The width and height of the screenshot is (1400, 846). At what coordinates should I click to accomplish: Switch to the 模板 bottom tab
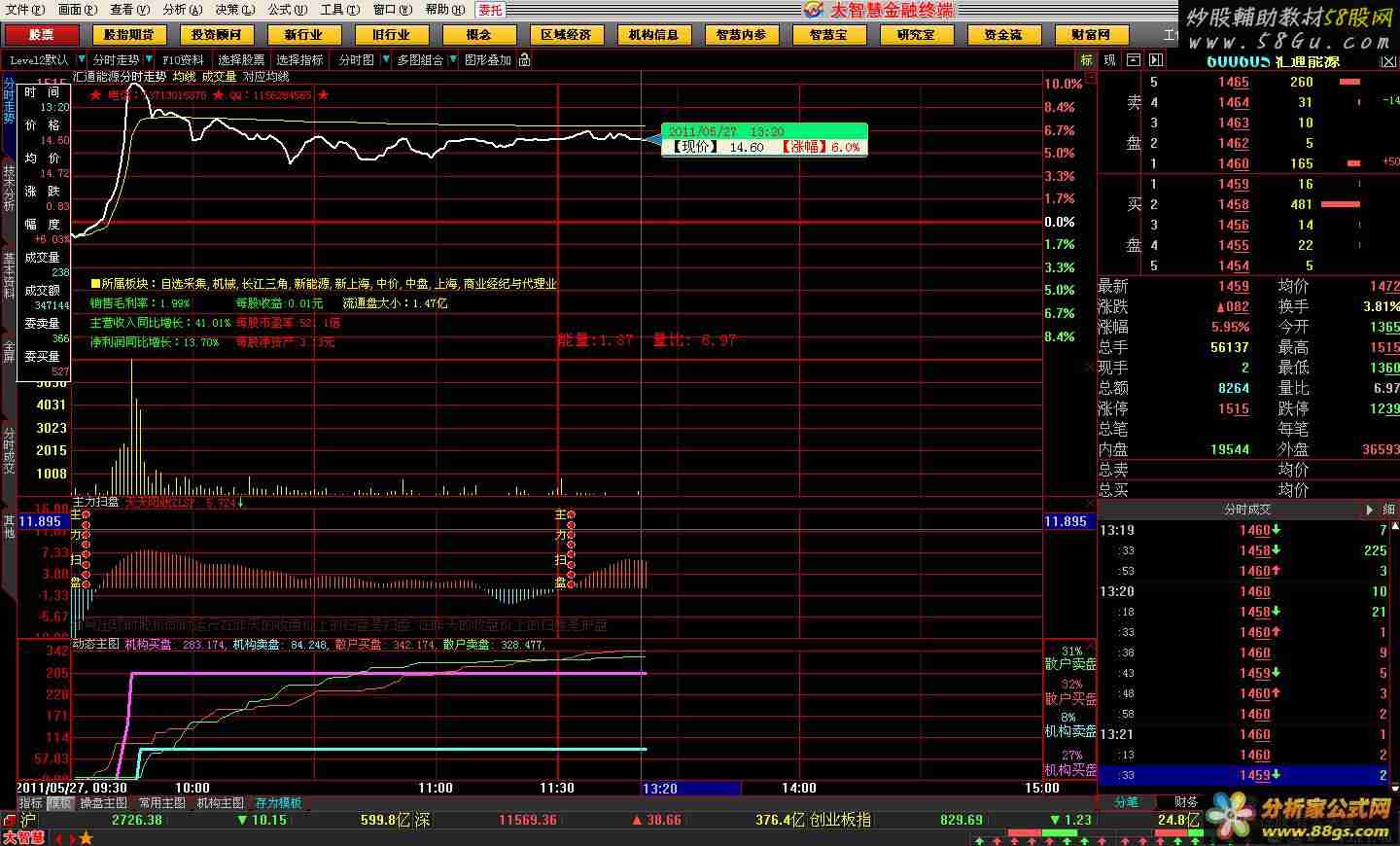pos(60,803)
